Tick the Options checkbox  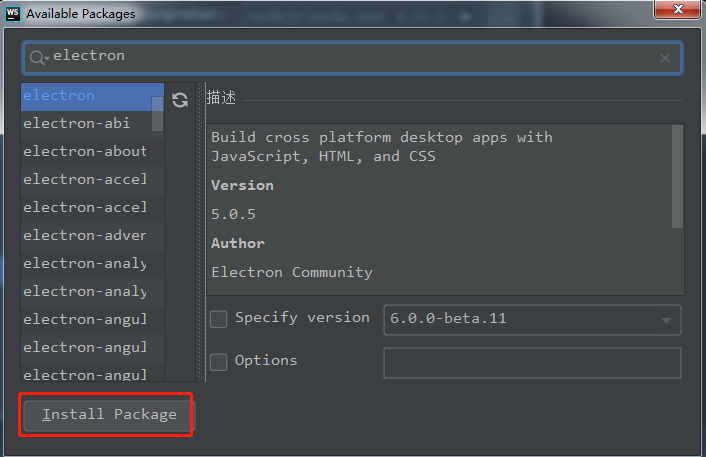click(219, 362)
